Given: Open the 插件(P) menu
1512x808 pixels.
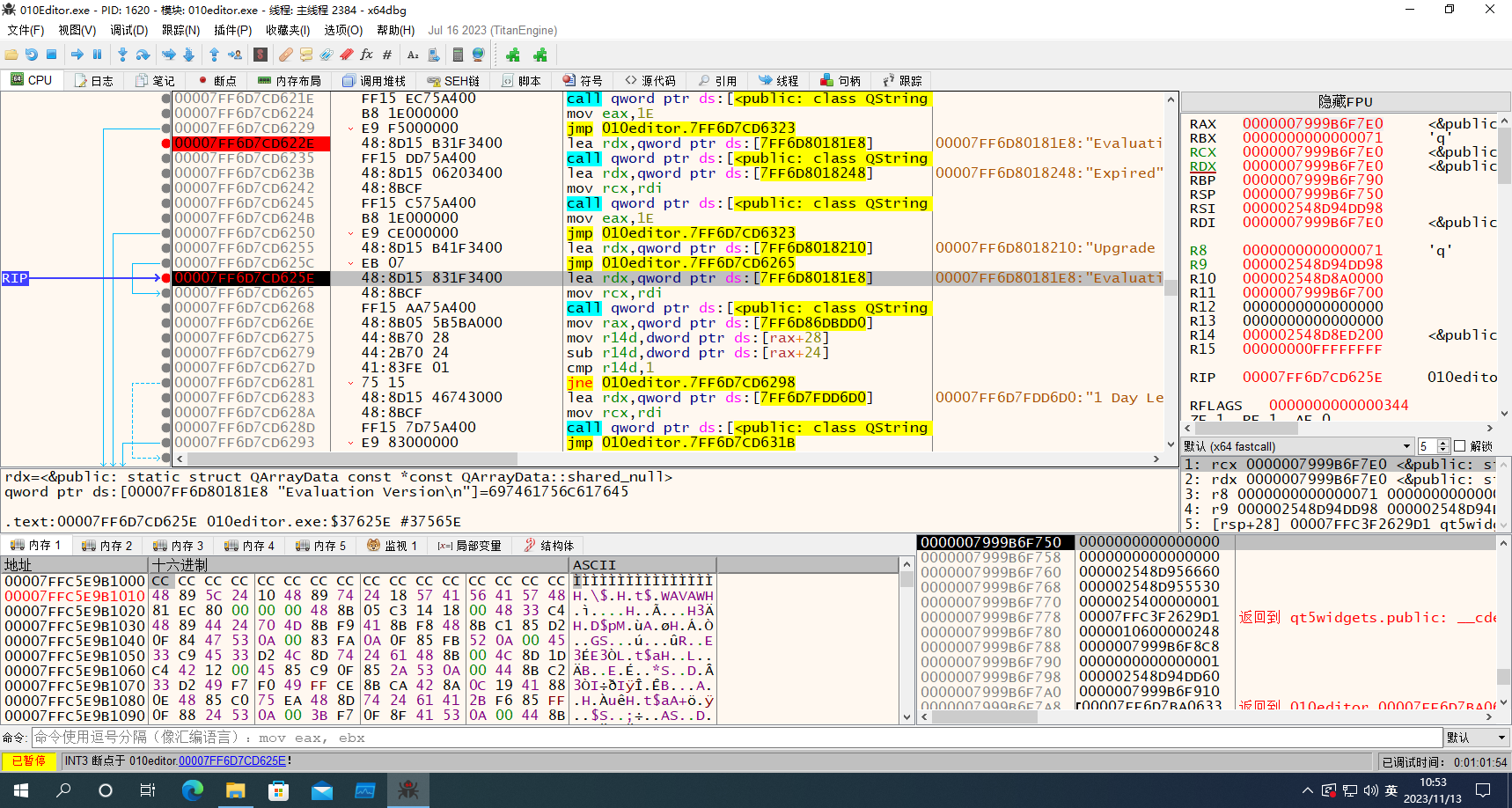Looking at the screenshot, I should 232,30.
